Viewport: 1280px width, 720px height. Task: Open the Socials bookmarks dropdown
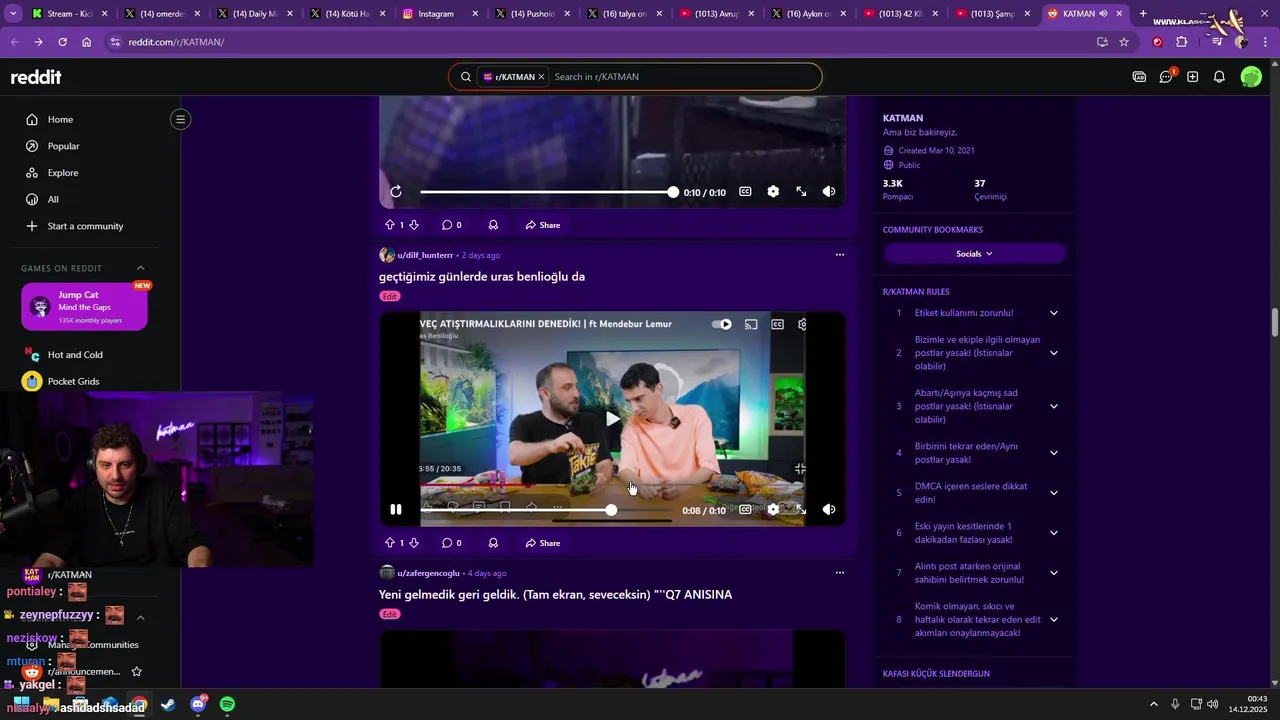tap(974, 254)
